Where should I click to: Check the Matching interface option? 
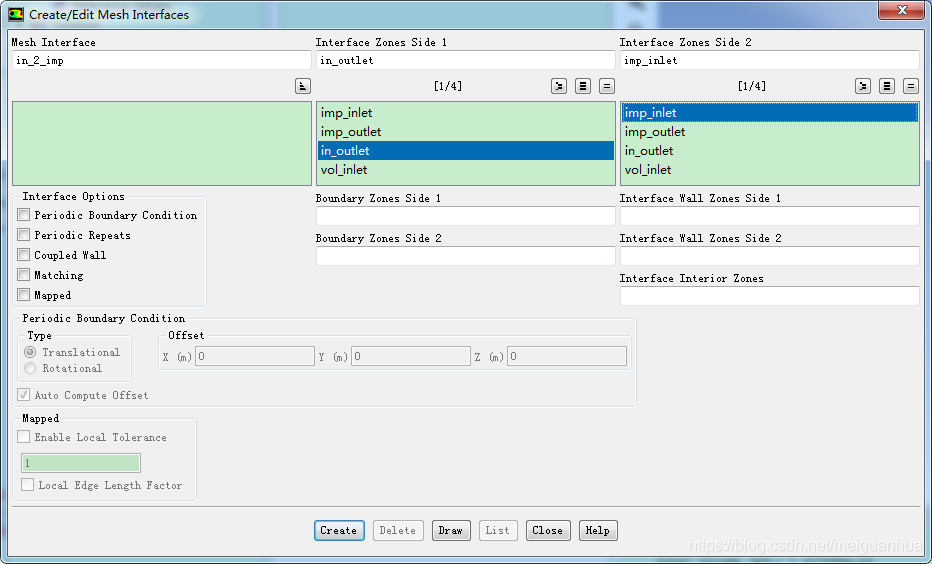[x=24, y=275]
